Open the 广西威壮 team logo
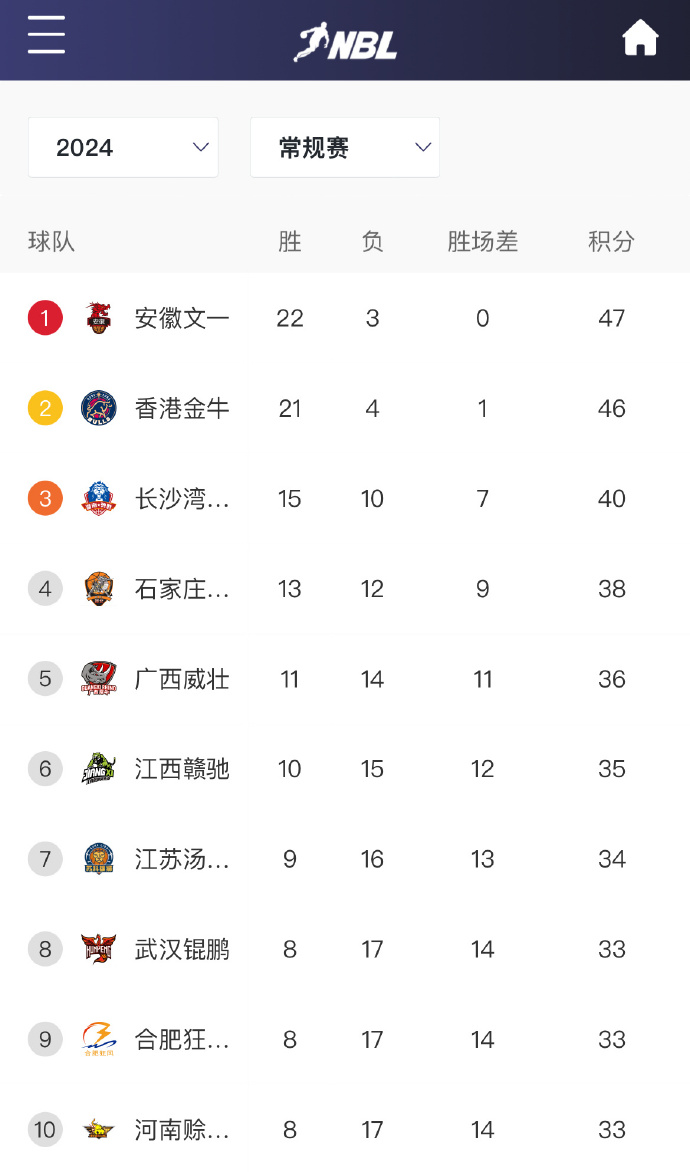 point(98,679)
